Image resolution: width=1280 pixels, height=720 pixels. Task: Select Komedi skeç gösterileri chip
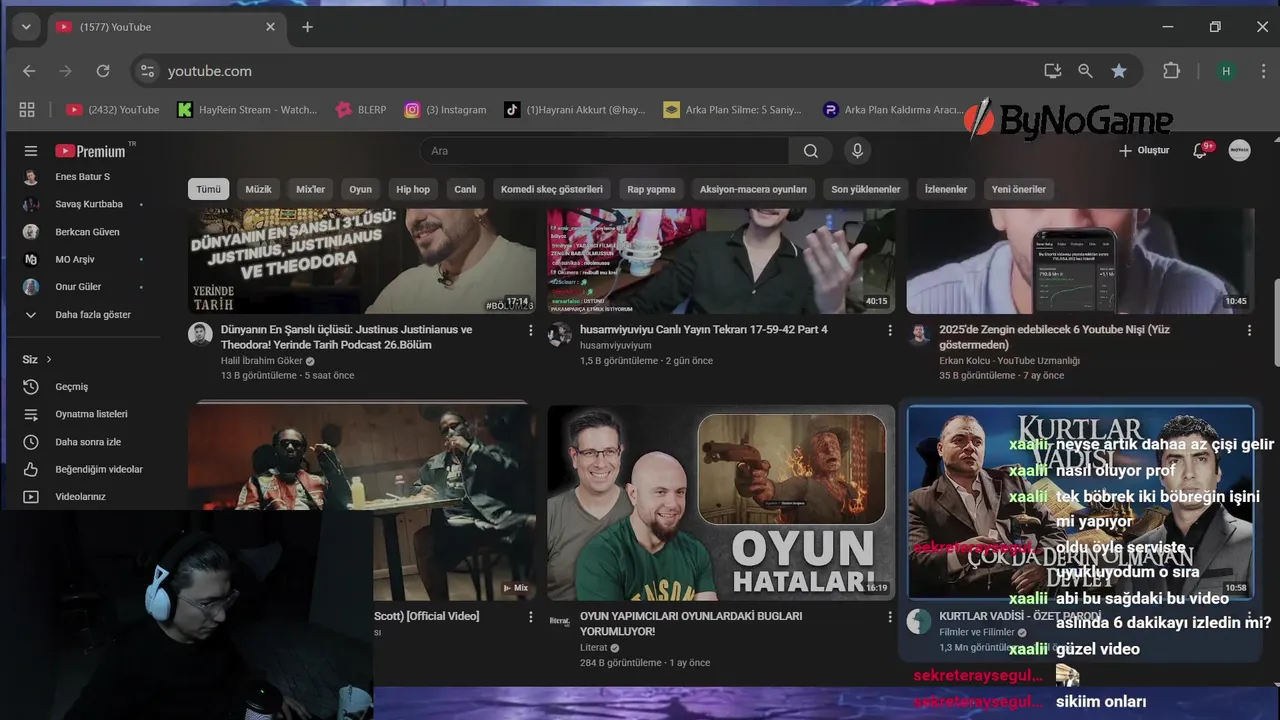click(x=552, y=189)
